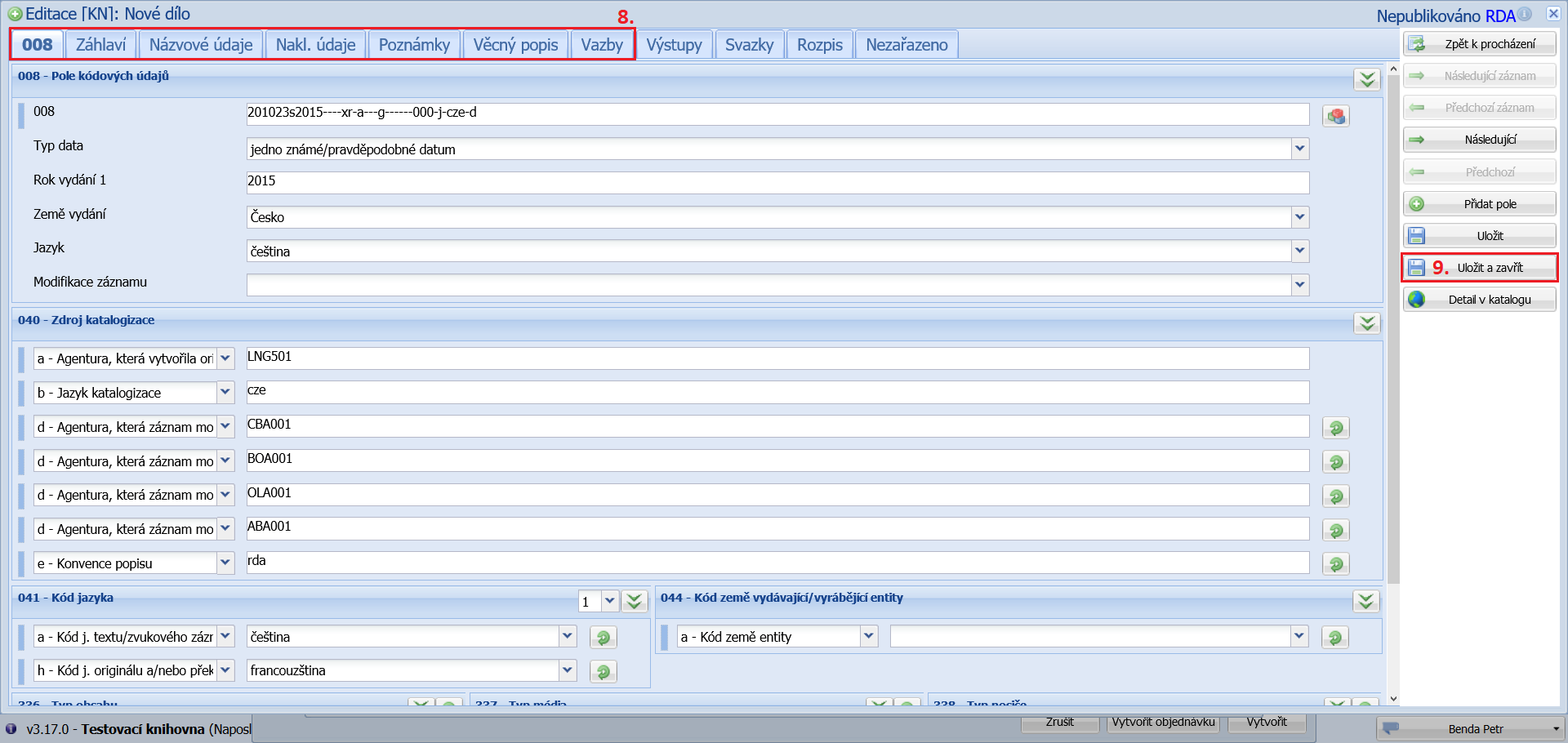Screen dimensions: 1568x743
Task: Click refresh icon next to BOA001 row
Action: coord(1336,462)
